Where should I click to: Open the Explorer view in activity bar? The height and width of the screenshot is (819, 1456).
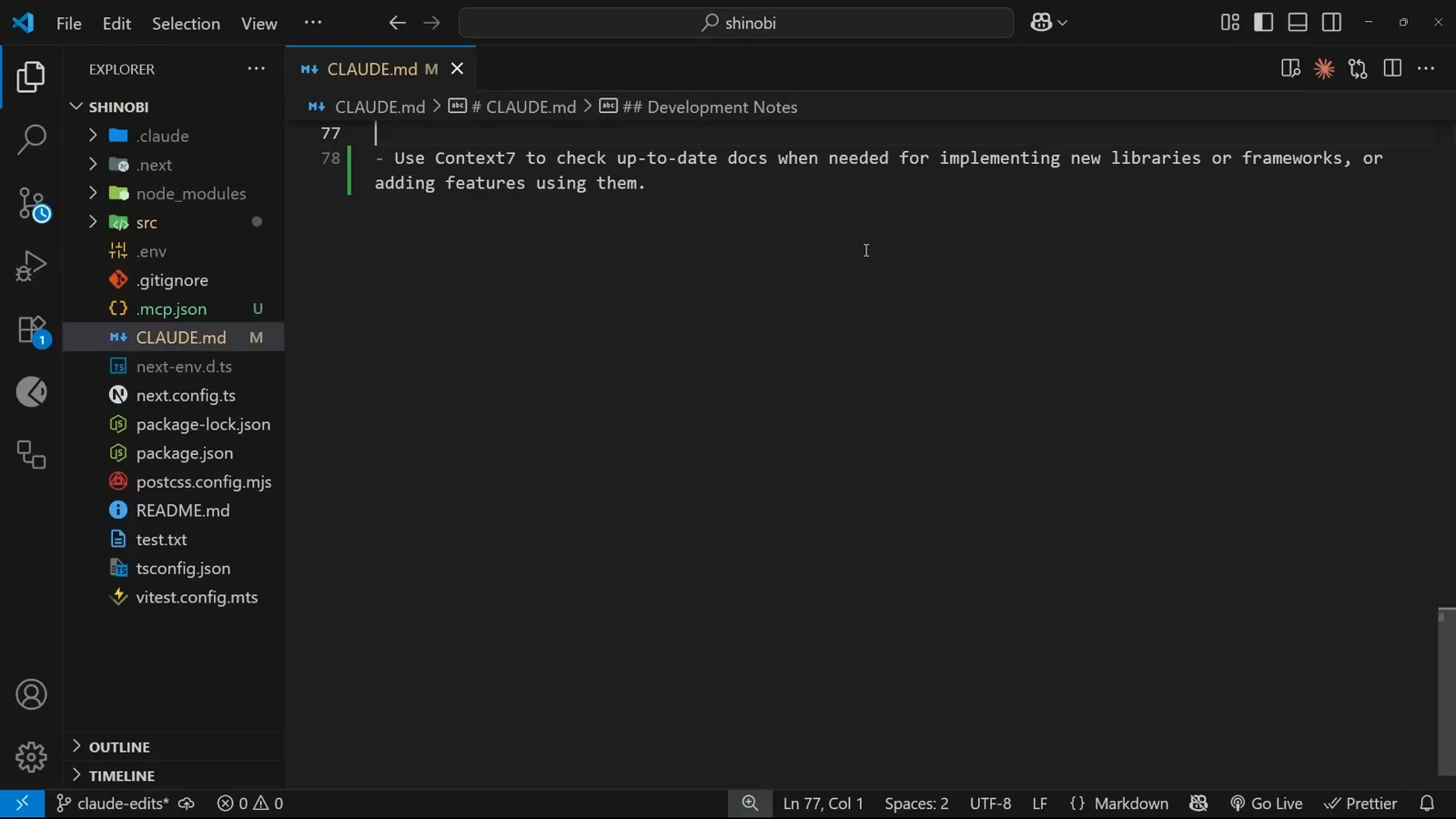pyautogui.click(x=31, y=77)
